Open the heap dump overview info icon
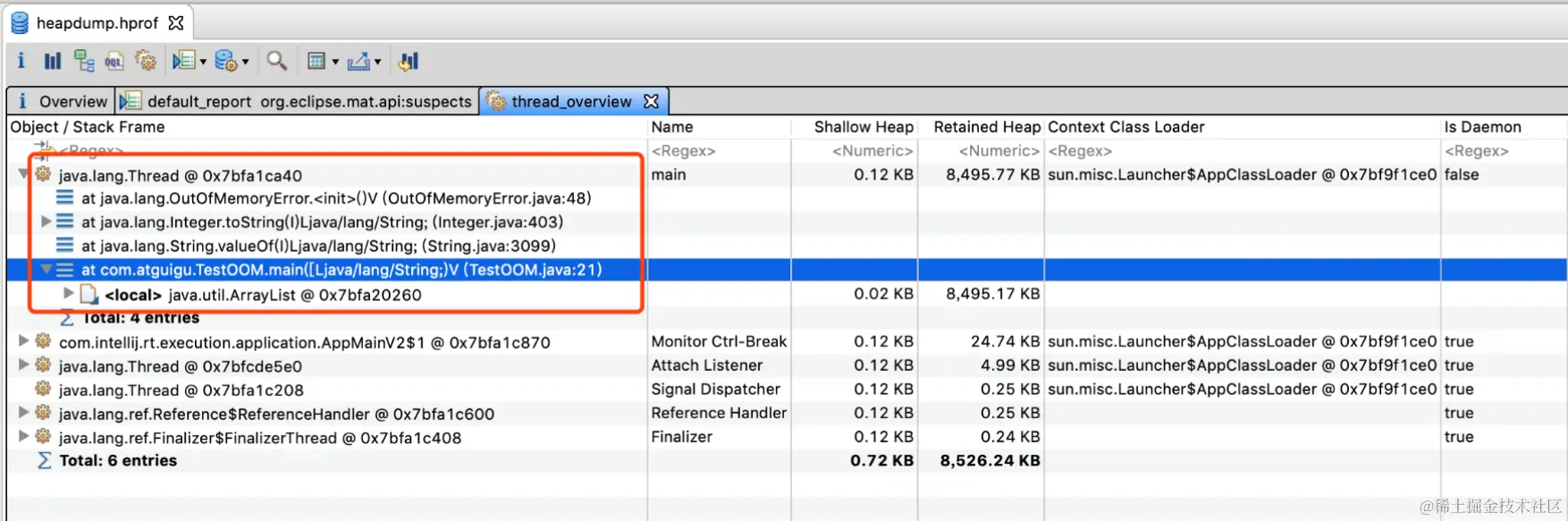1568x521 pixels. click(21, 61)
